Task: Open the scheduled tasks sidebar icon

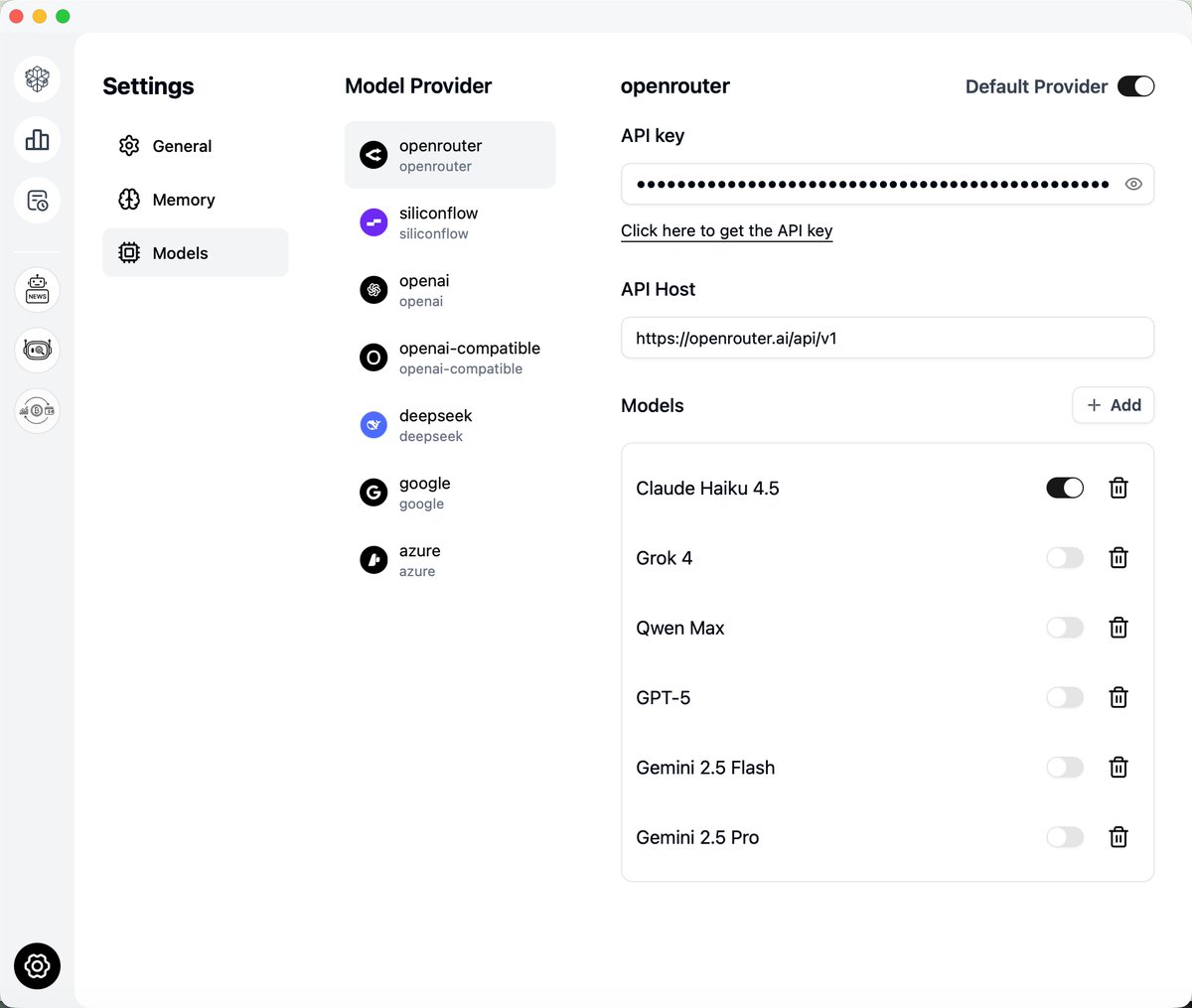Action: (38, 201)
